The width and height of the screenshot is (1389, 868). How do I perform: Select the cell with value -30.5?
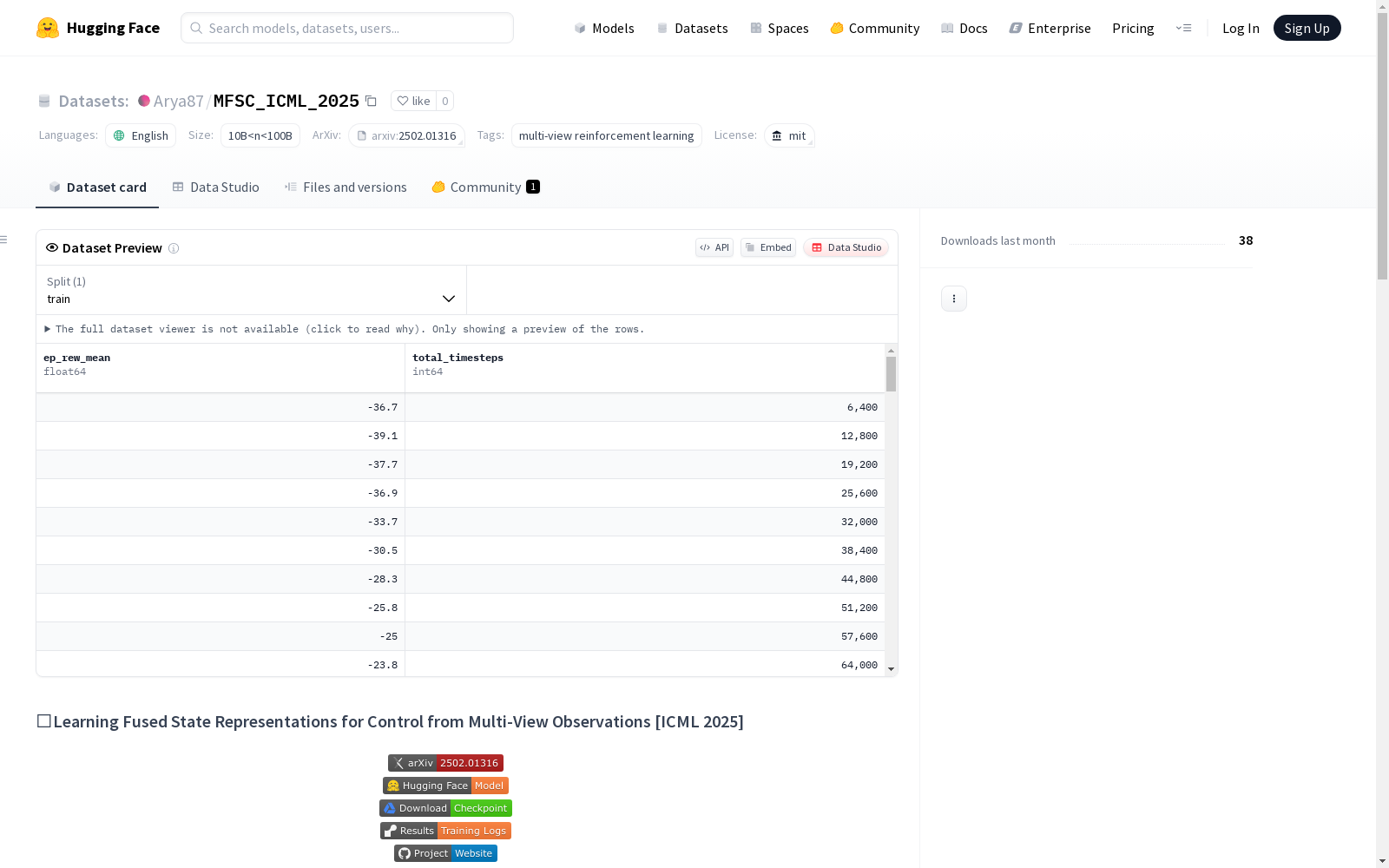[221, 550]
